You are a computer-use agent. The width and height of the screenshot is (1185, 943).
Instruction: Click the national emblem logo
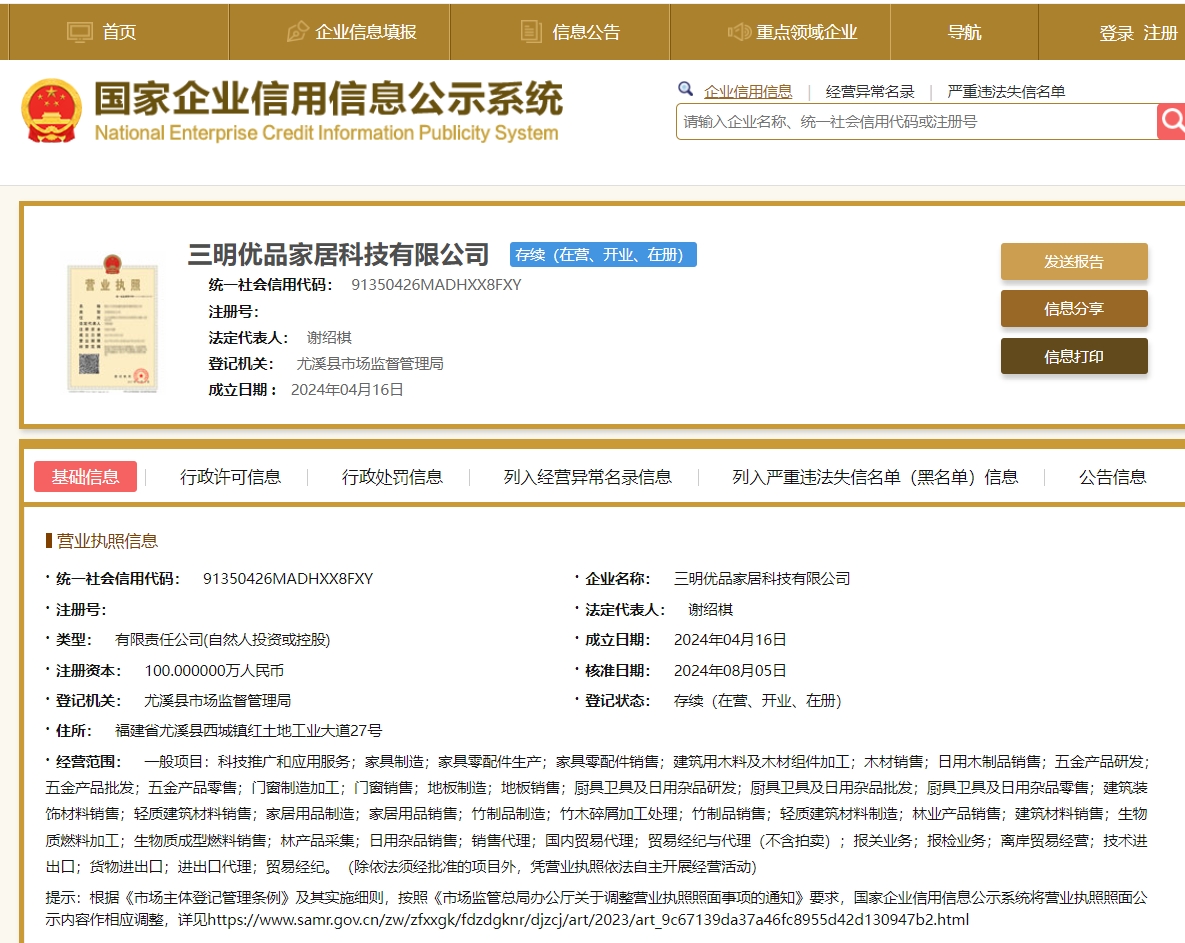51,112
